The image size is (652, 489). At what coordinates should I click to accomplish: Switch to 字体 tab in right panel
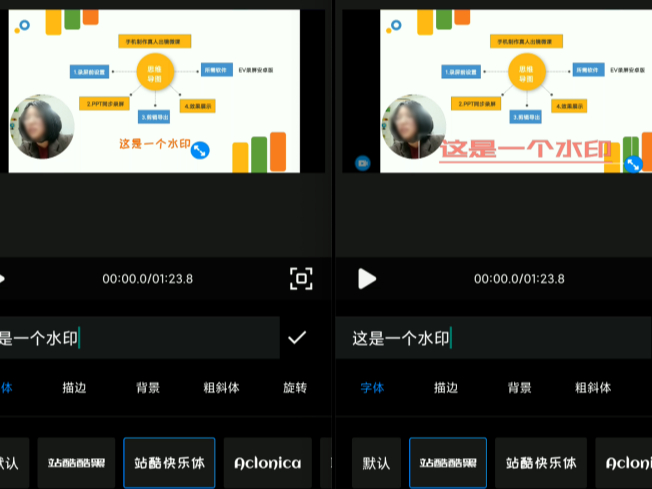(x=371, y=388)
